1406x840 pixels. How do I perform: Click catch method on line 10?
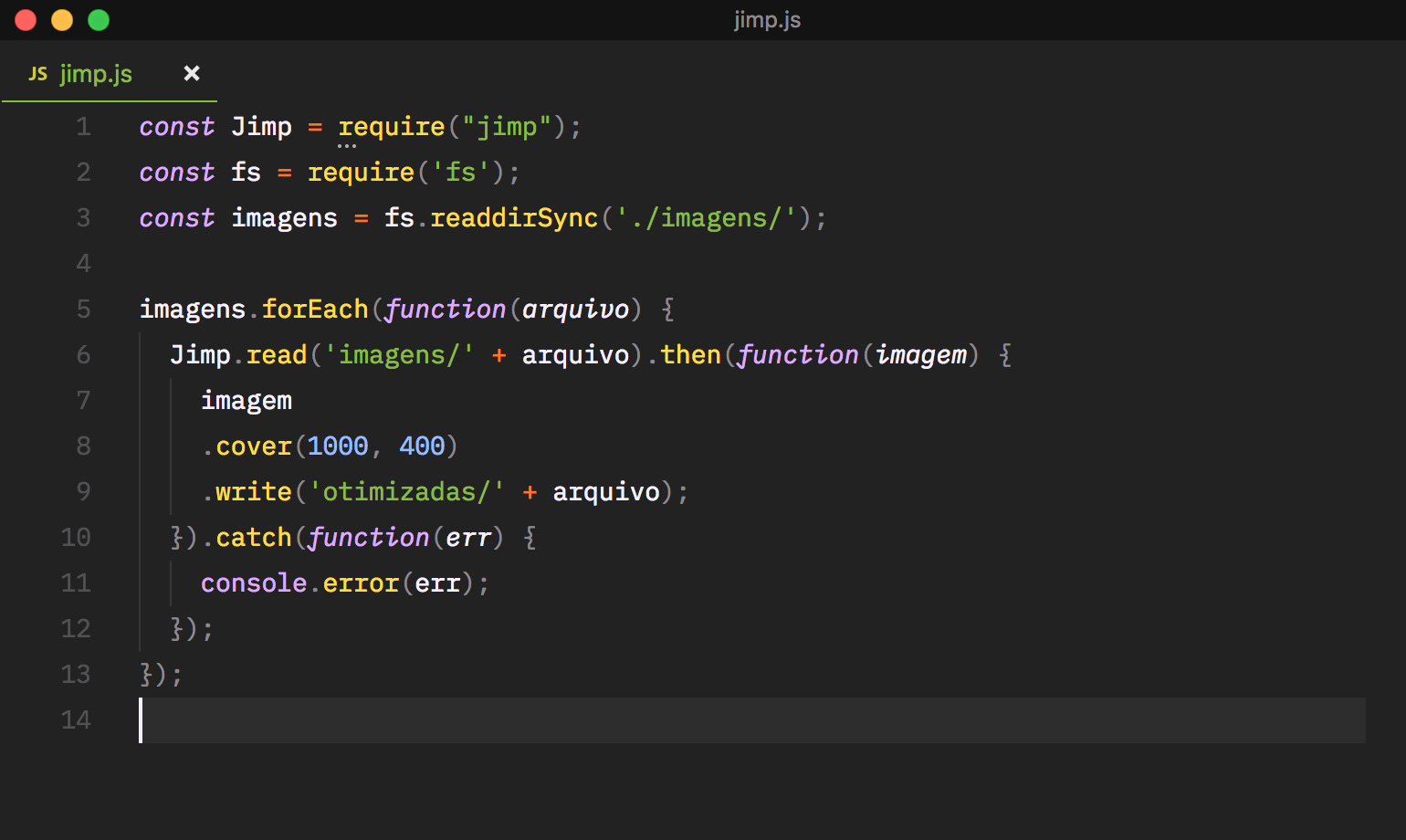(x=254, y=538)
